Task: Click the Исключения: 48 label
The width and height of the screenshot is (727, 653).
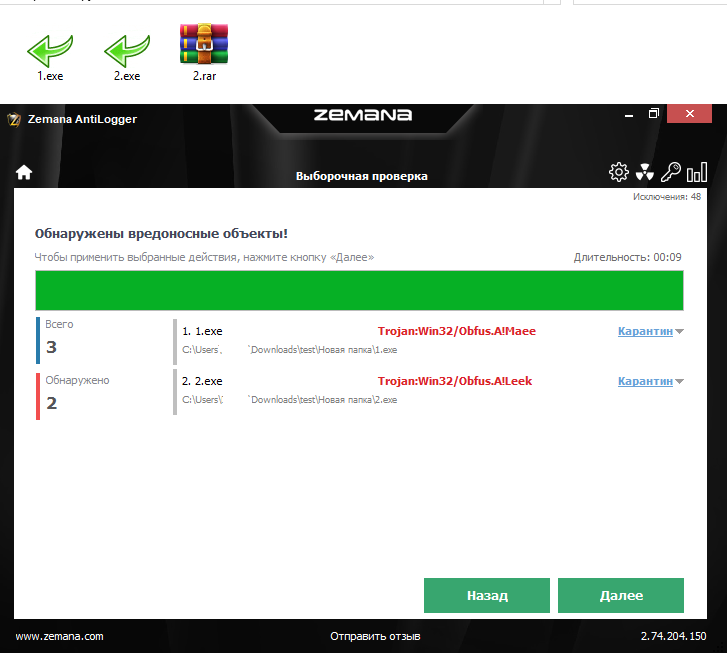Action: pyautogui.click(x=667, y=197)
